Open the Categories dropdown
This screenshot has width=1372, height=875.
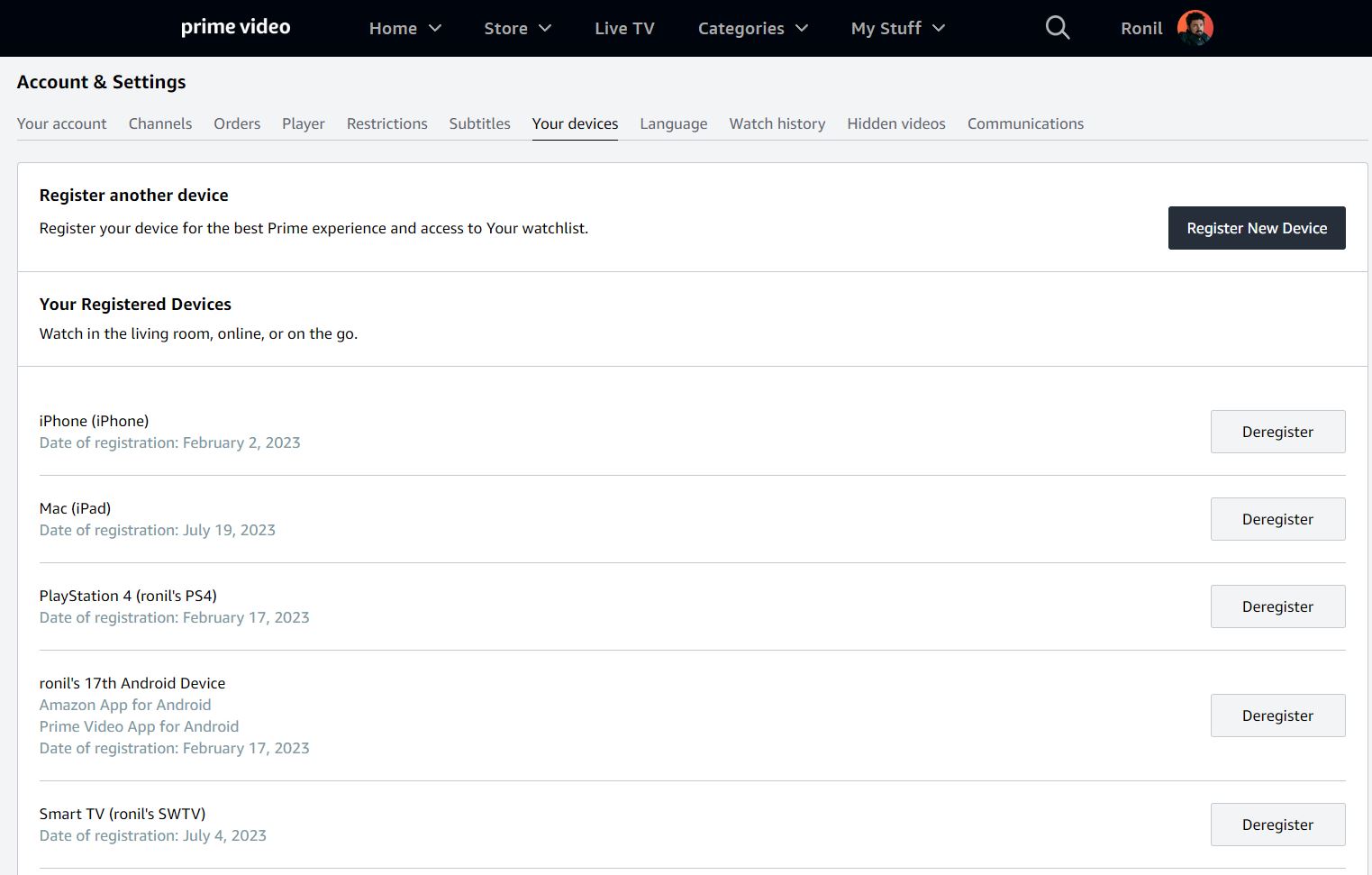pos(752,28)
